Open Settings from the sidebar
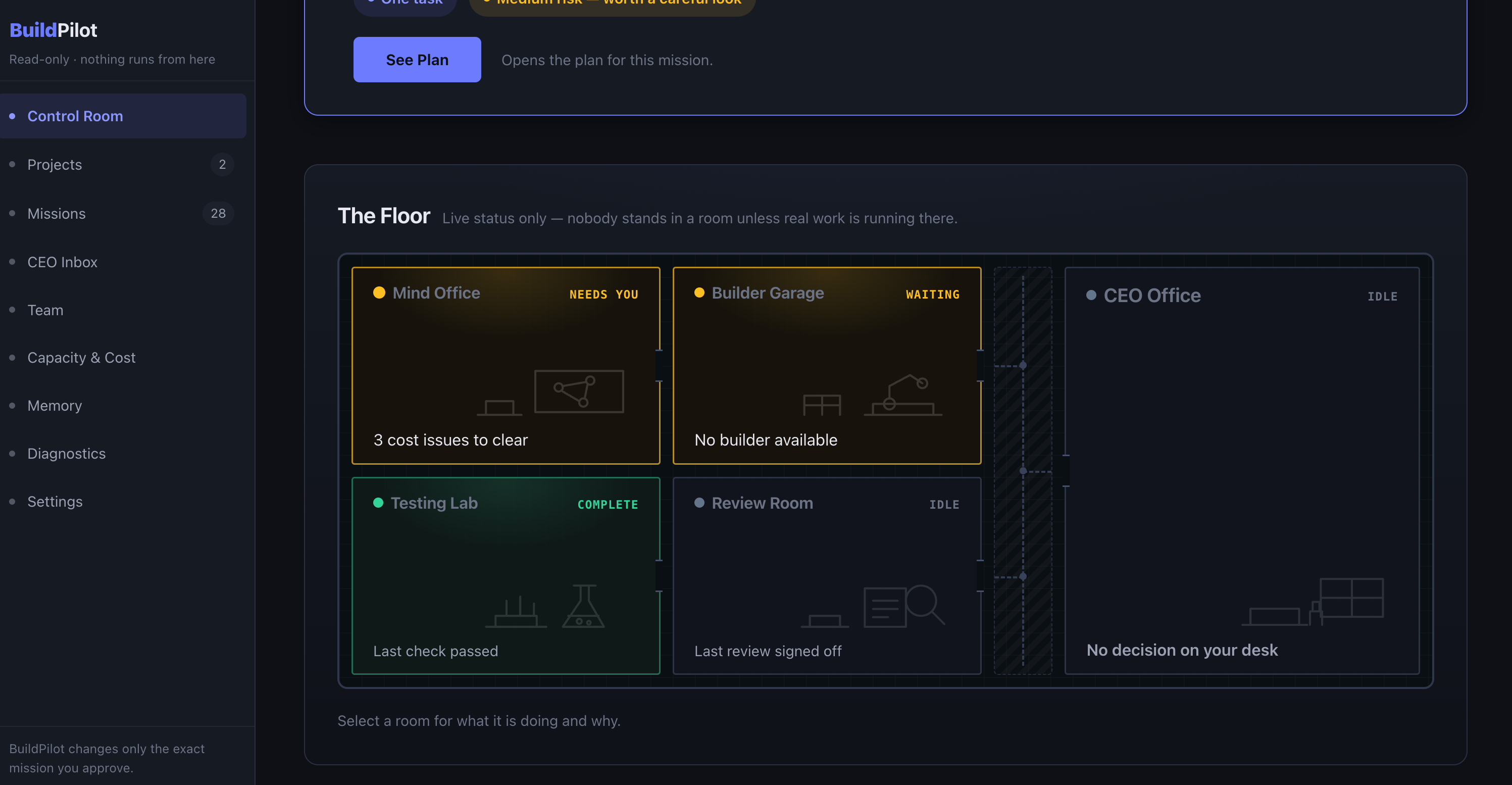The image size is (1512, 785). 123,502
